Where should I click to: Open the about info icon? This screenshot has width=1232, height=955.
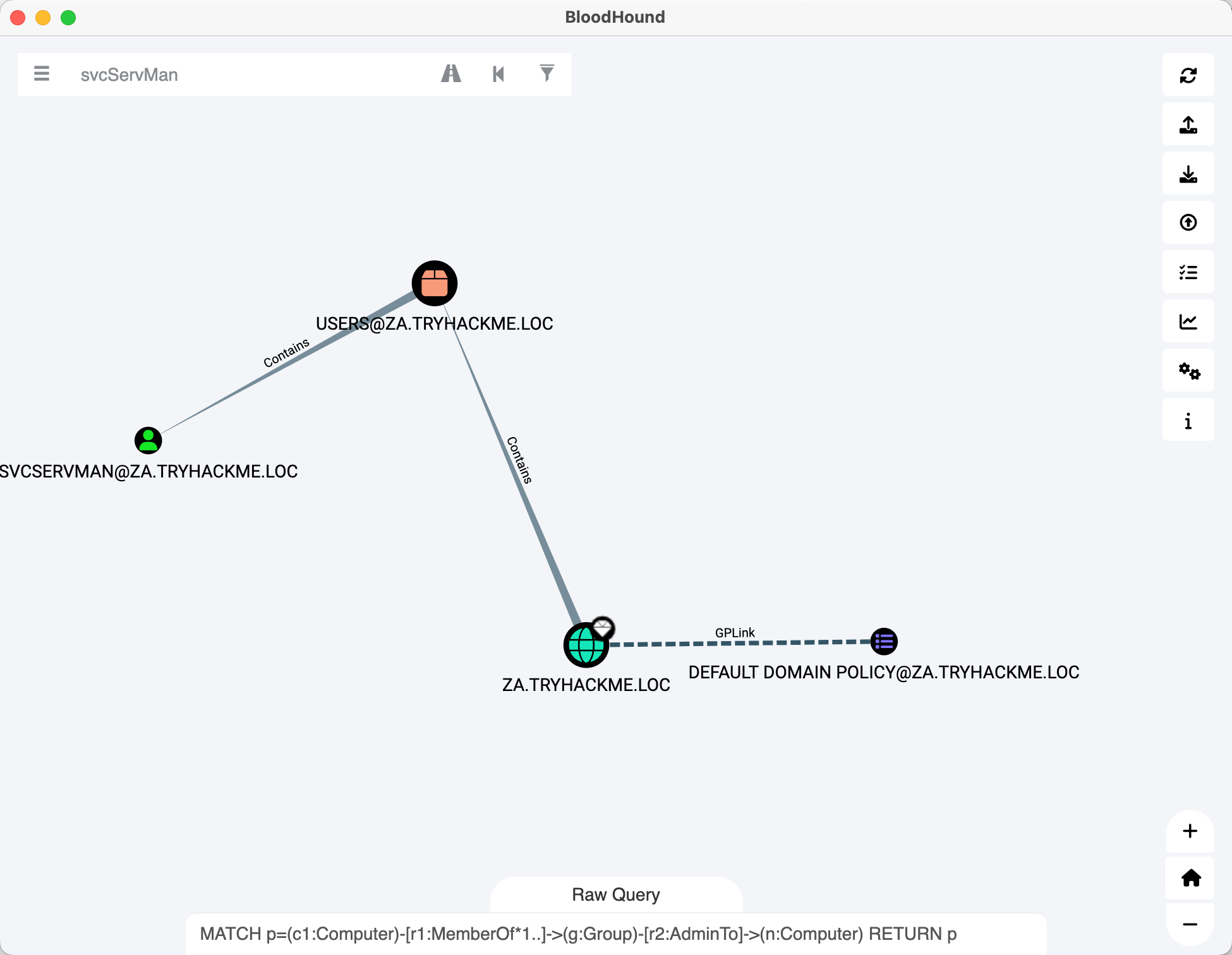tap(1188, 420)
